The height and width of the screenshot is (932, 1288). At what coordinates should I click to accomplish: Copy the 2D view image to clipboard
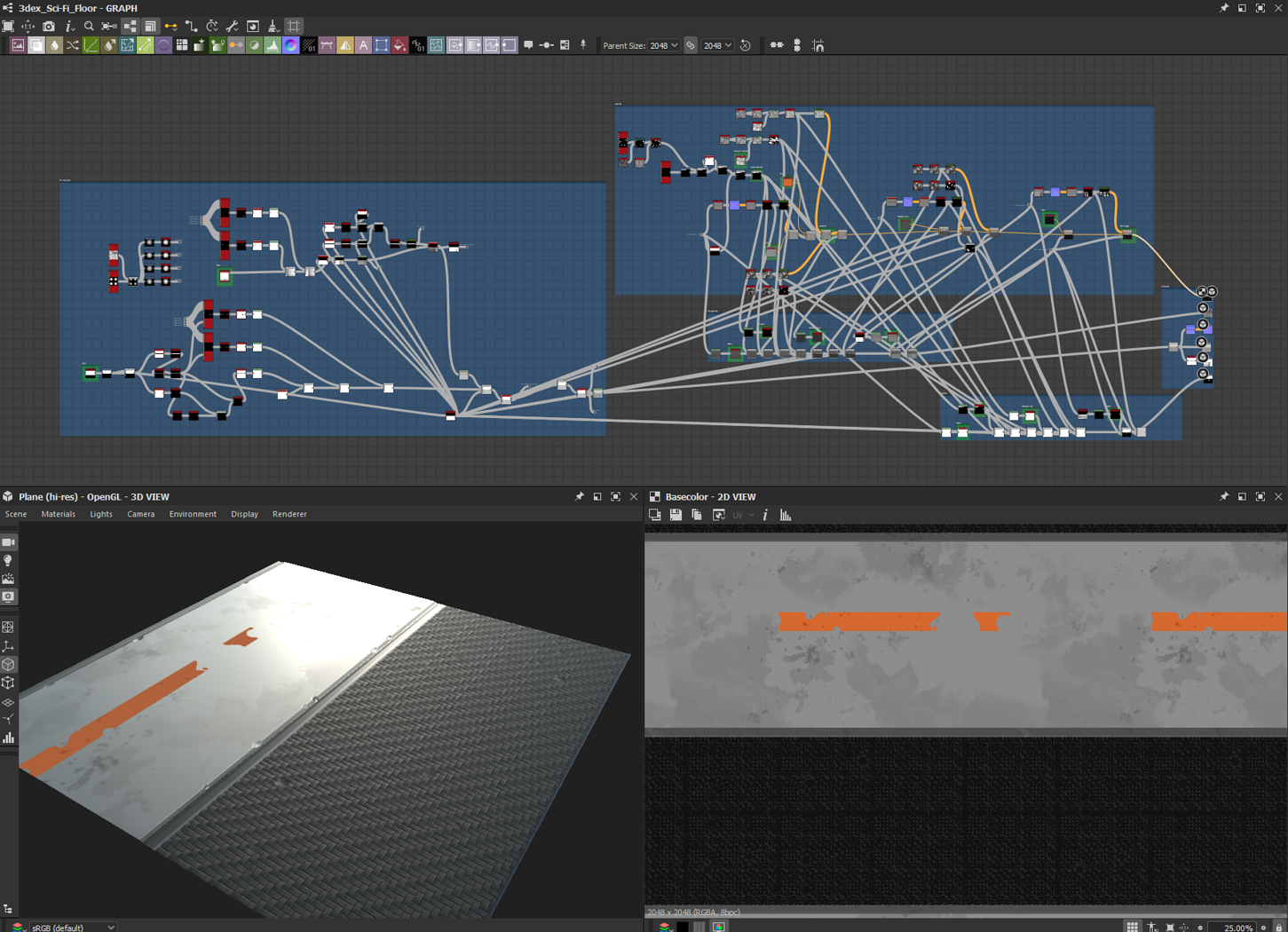[697, 515]
